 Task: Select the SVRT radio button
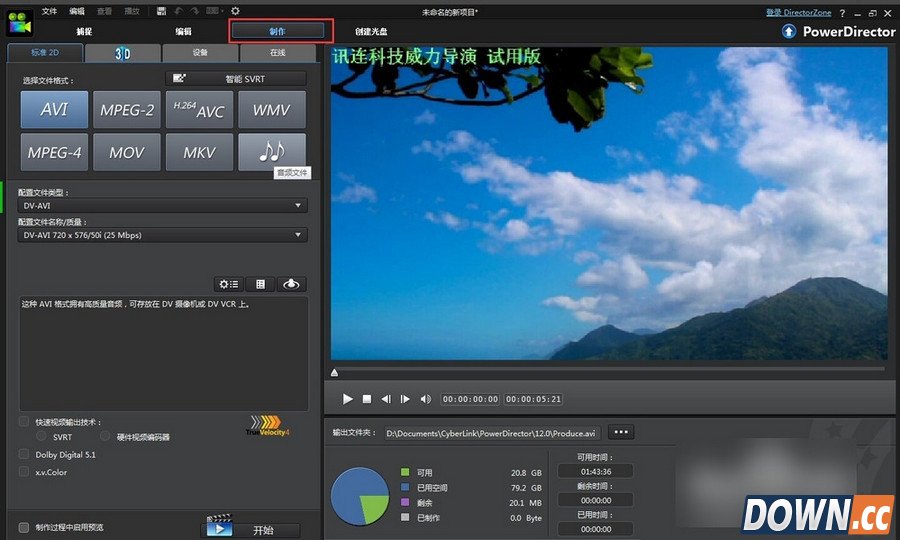pos(41,437)
